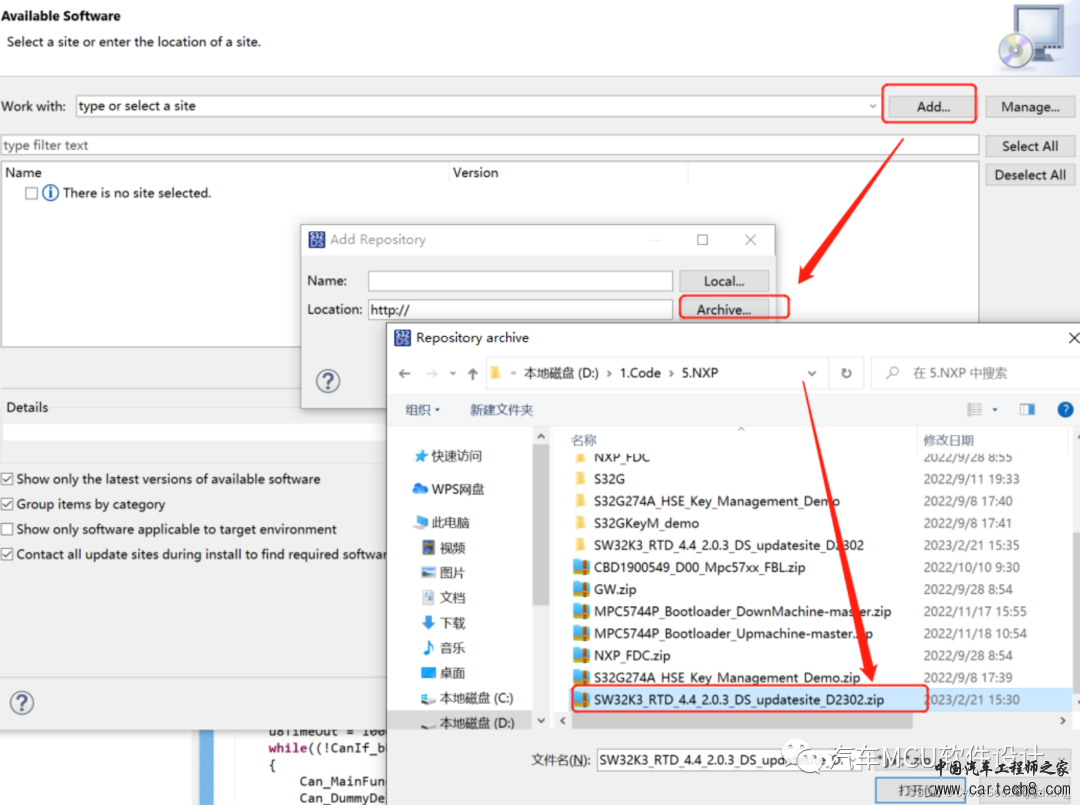Open 视频 (Videos) in the sidebar

click(443, 547)
